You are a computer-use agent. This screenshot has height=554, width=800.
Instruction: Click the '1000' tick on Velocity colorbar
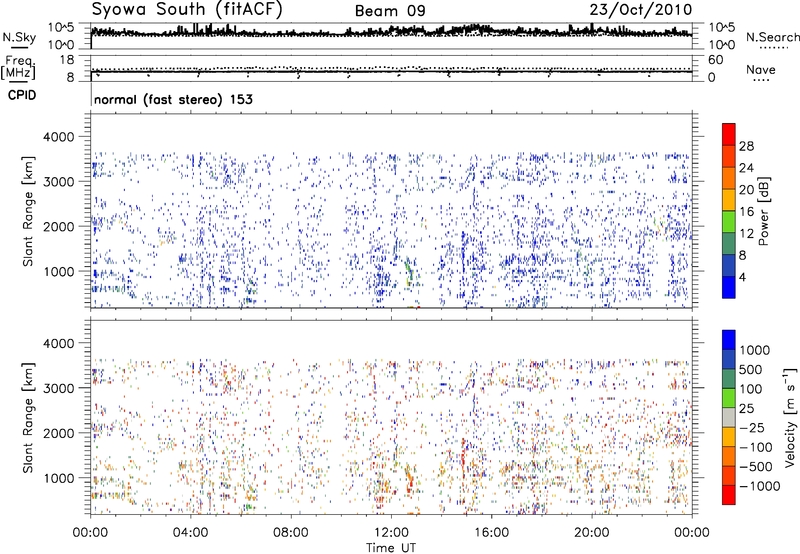[754, 350]
